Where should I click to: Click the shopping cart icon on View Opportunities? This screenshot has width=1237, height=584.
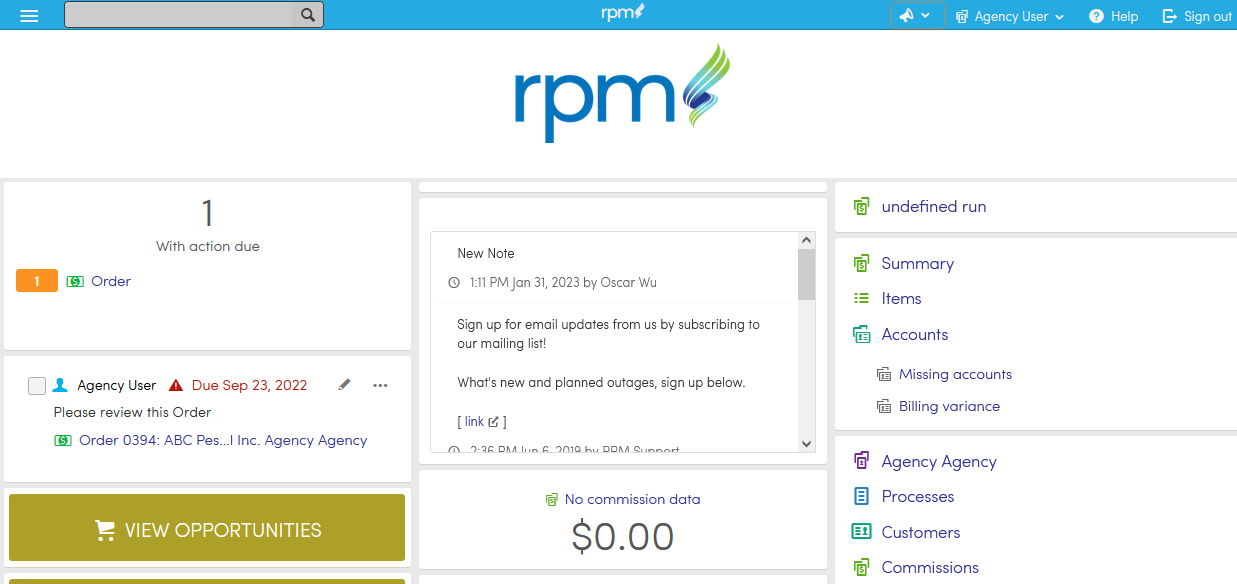105,530
